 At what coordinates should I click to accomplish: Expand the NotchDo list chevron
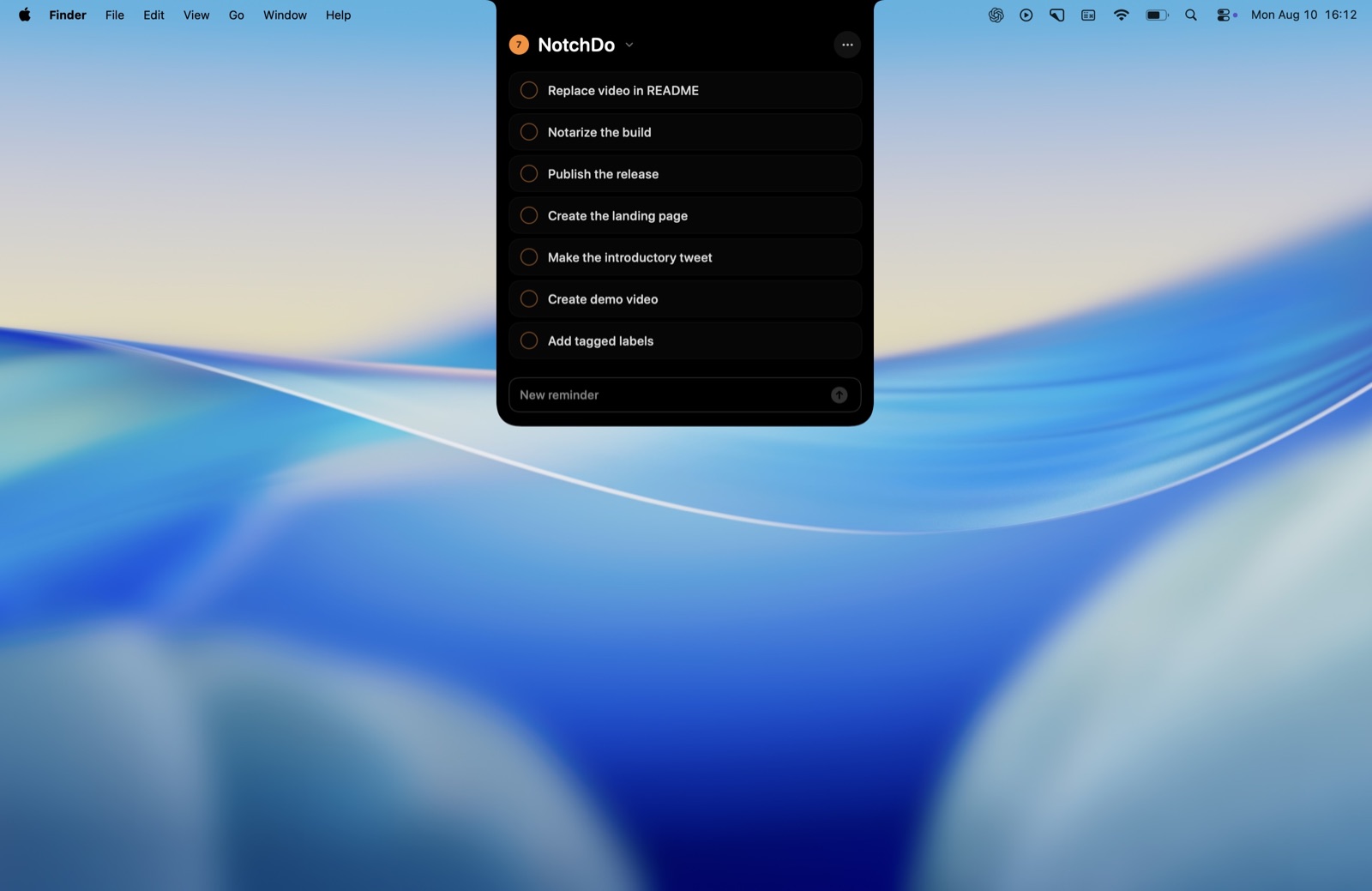tap(629, 45)
